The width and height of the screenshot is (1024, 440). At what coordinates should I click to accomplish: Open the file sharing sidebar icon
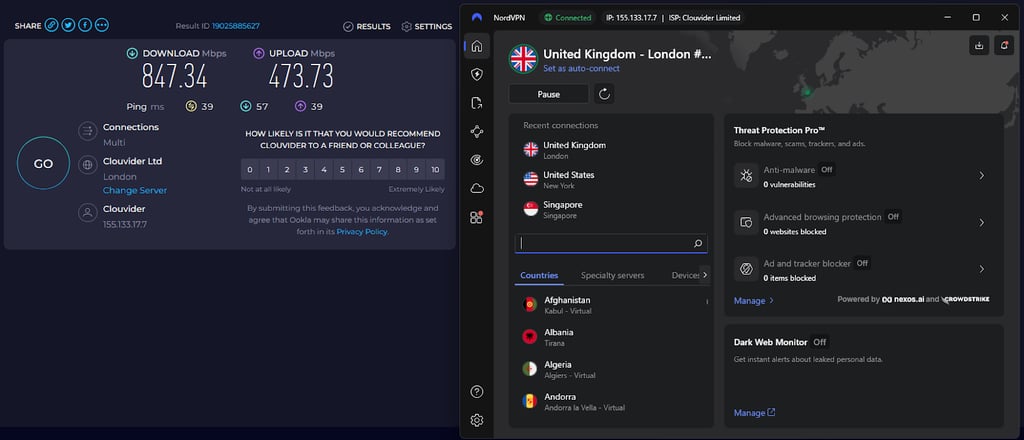[477, 103]
